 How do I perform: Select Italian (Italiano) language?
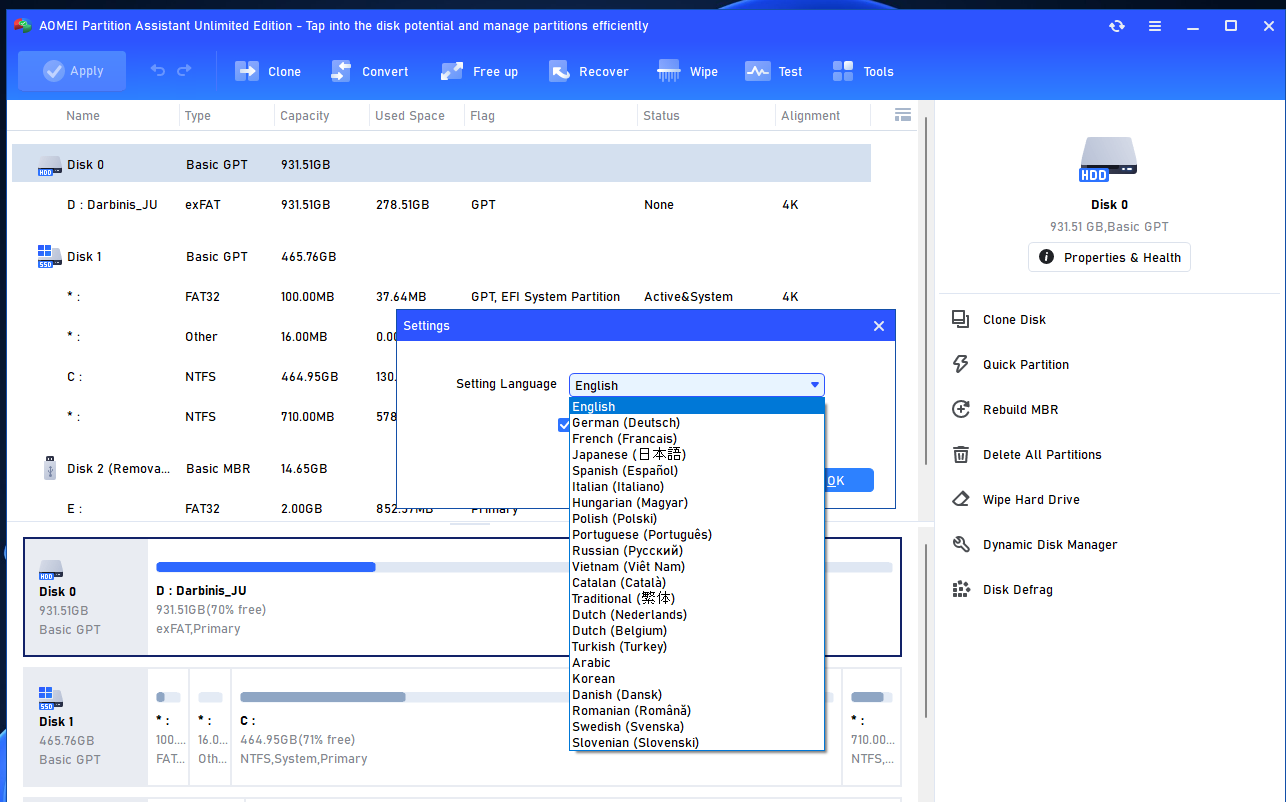coord(697,486)
